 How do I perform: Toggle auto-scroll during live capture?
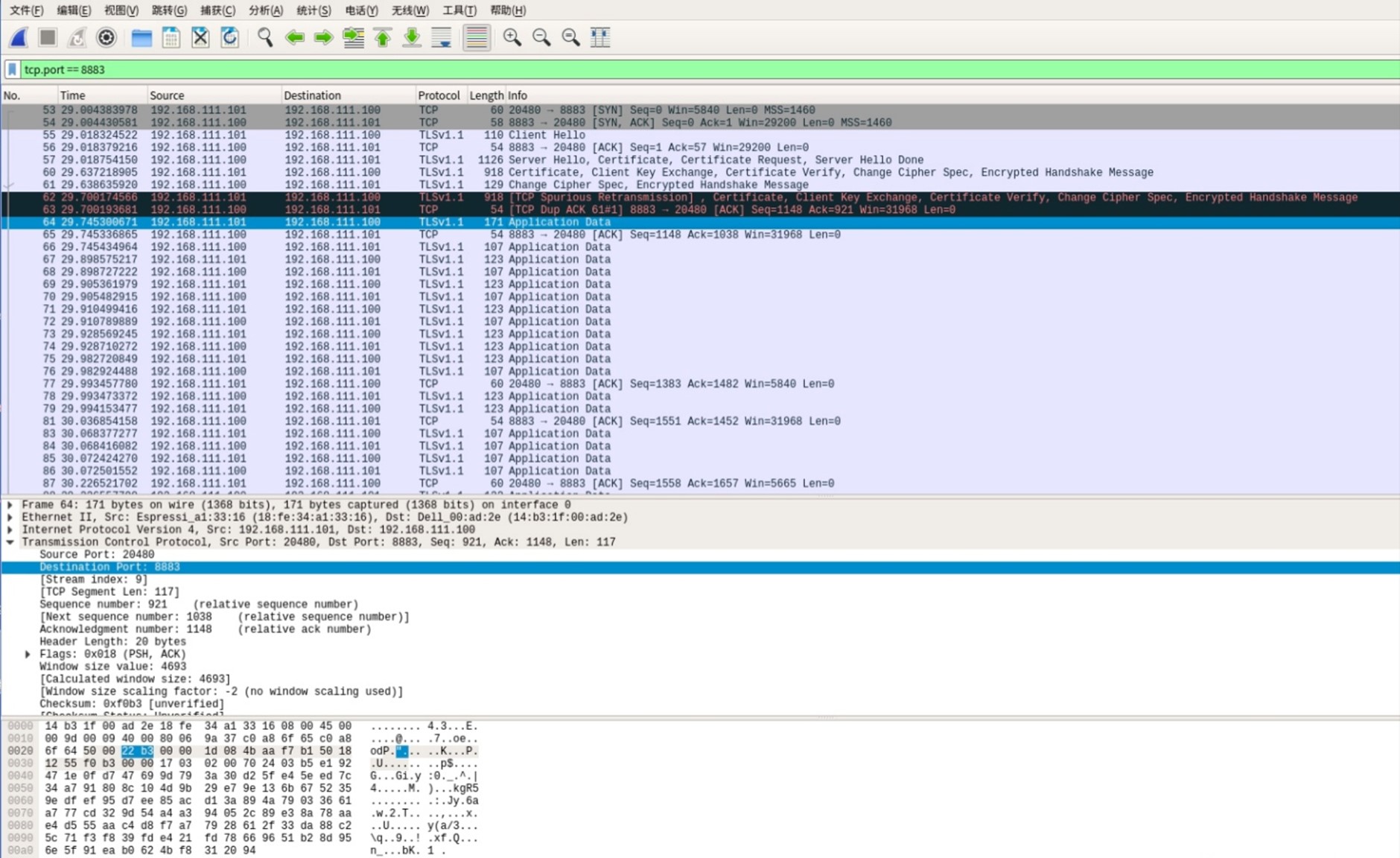coord(442,37)
